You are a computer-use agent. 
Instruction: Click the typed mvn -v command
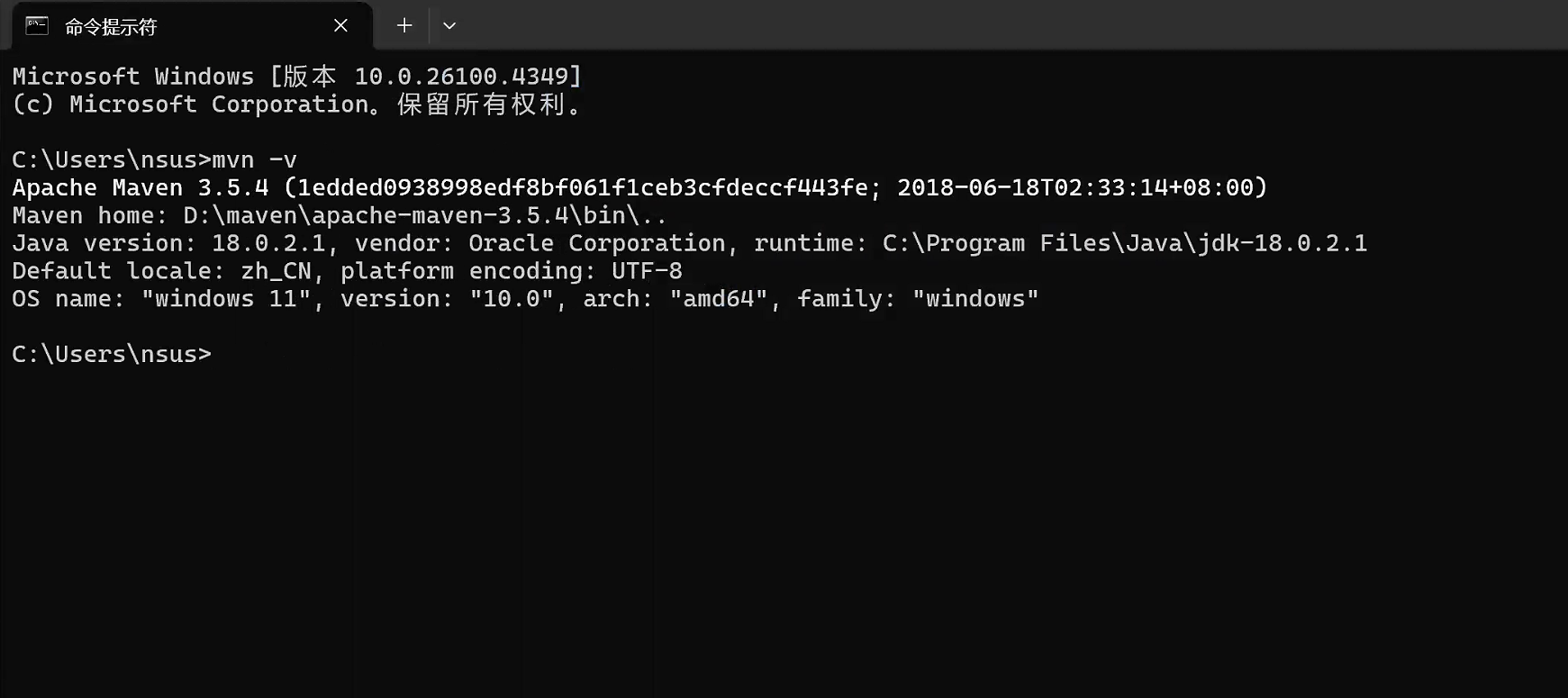coord(254,160)
